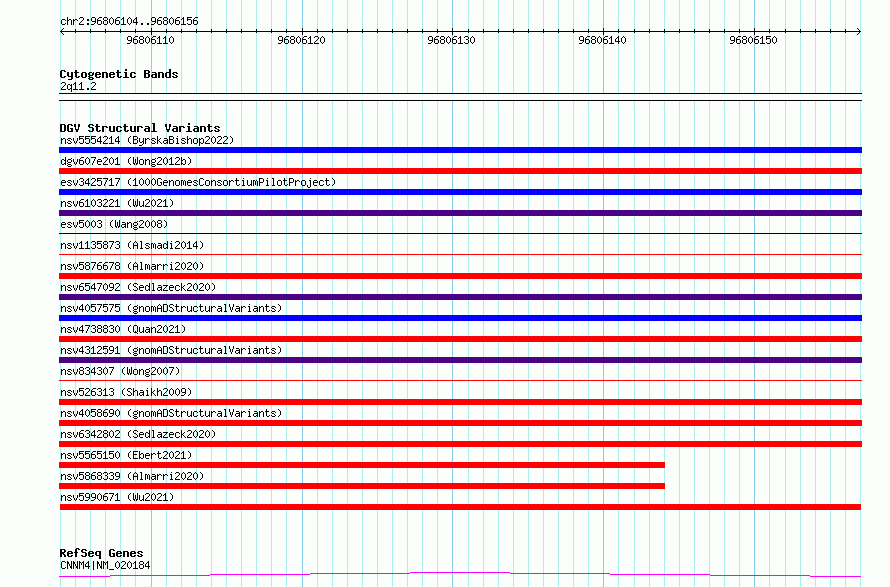Click the nsv4312591 (gnomADStructuralVariants) label

pyautogui.click(x=171, y=350)
